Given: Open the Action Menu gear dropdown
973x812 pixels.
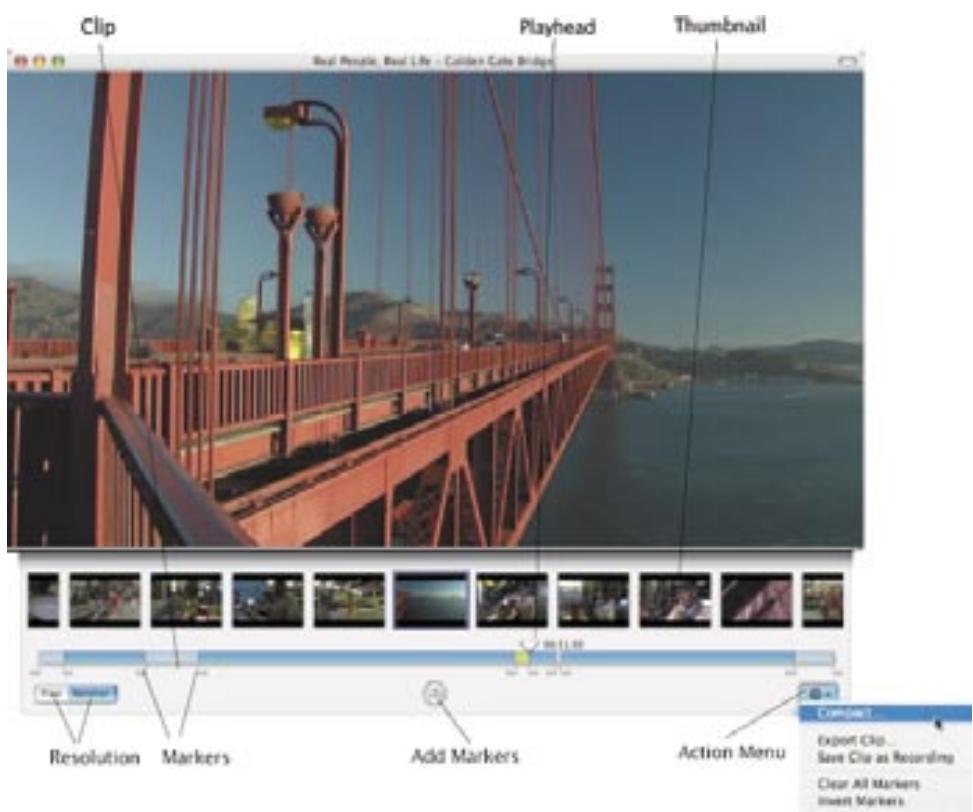Looking at the screenshot, I should (x=820, y=694).
